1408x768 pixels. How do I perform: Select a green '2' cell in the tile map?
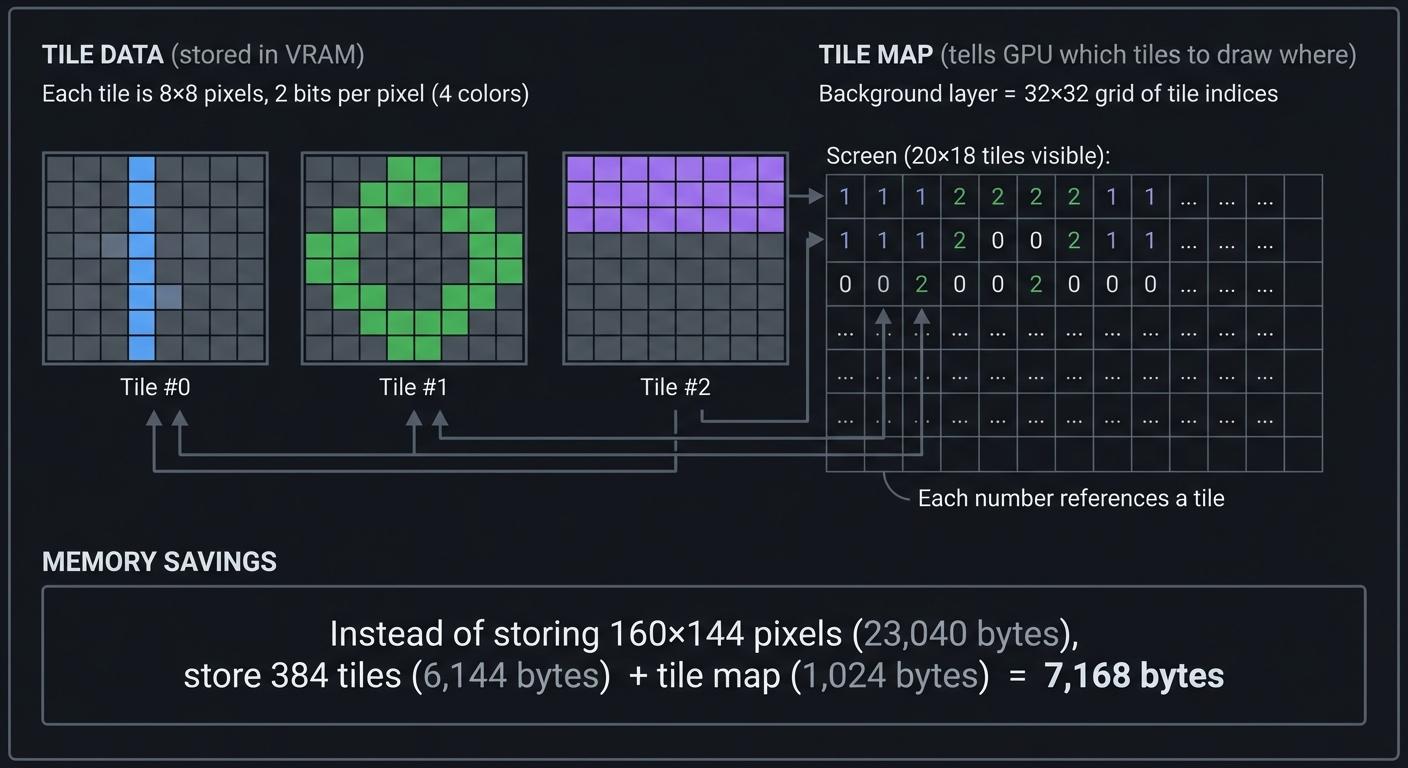(x=959, y=196)
